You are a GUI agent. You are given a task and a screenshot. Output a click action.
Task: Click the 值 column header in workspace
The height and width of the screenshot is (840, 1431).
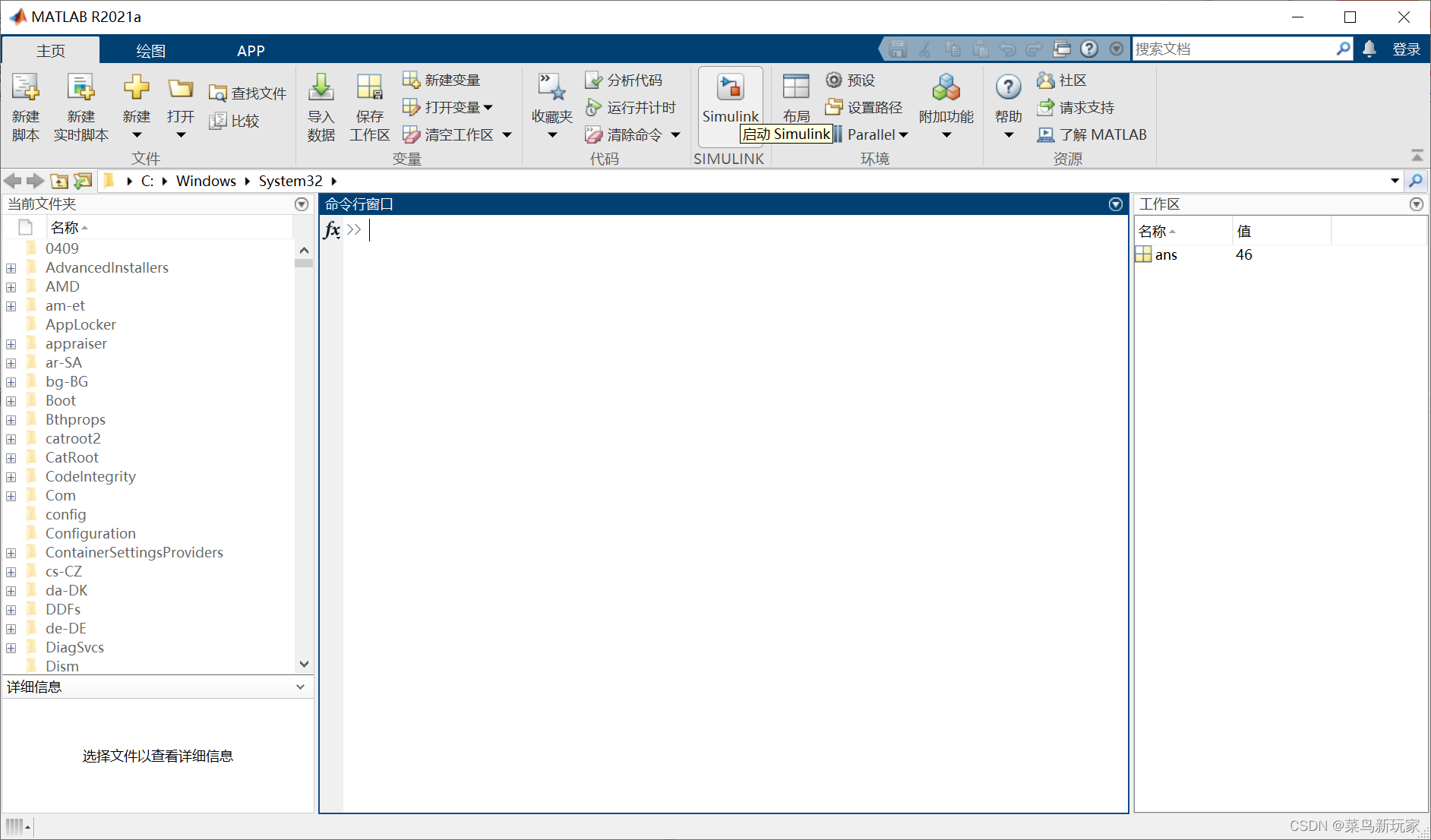point(1281,231)
